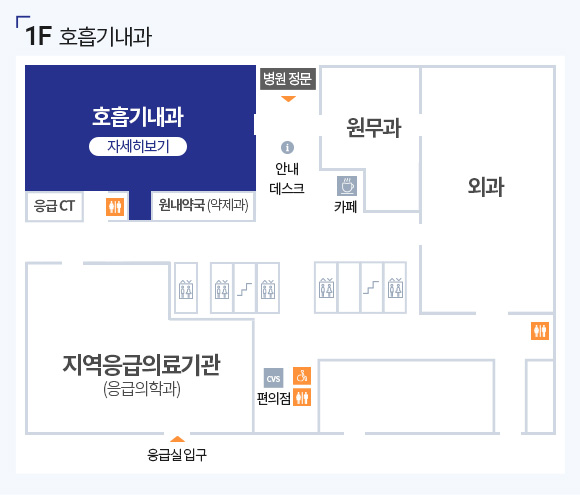Click the wheelchair accessible restroom icon
The width and height of the screenshot is (580, 495).
[302, 376]
